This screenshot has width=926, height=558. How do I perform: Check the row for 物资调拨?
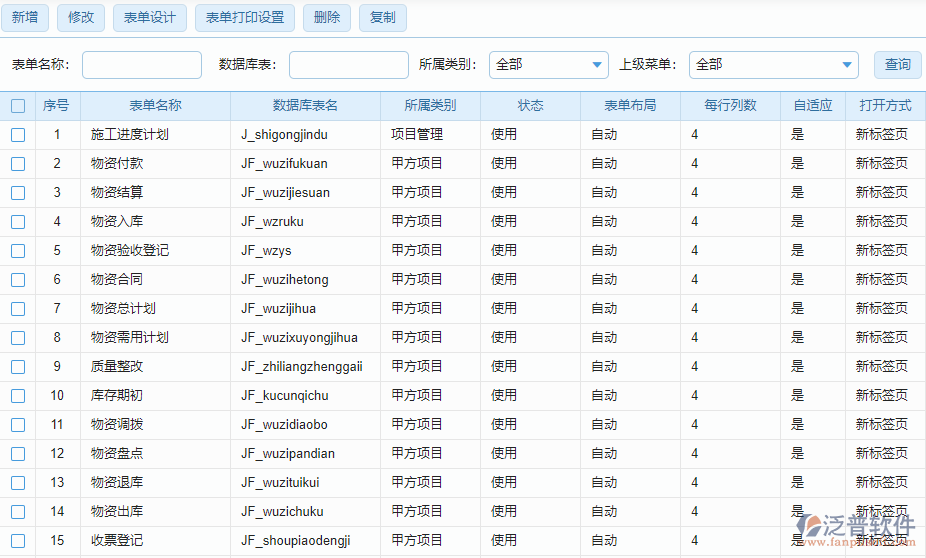coord(18,425)
